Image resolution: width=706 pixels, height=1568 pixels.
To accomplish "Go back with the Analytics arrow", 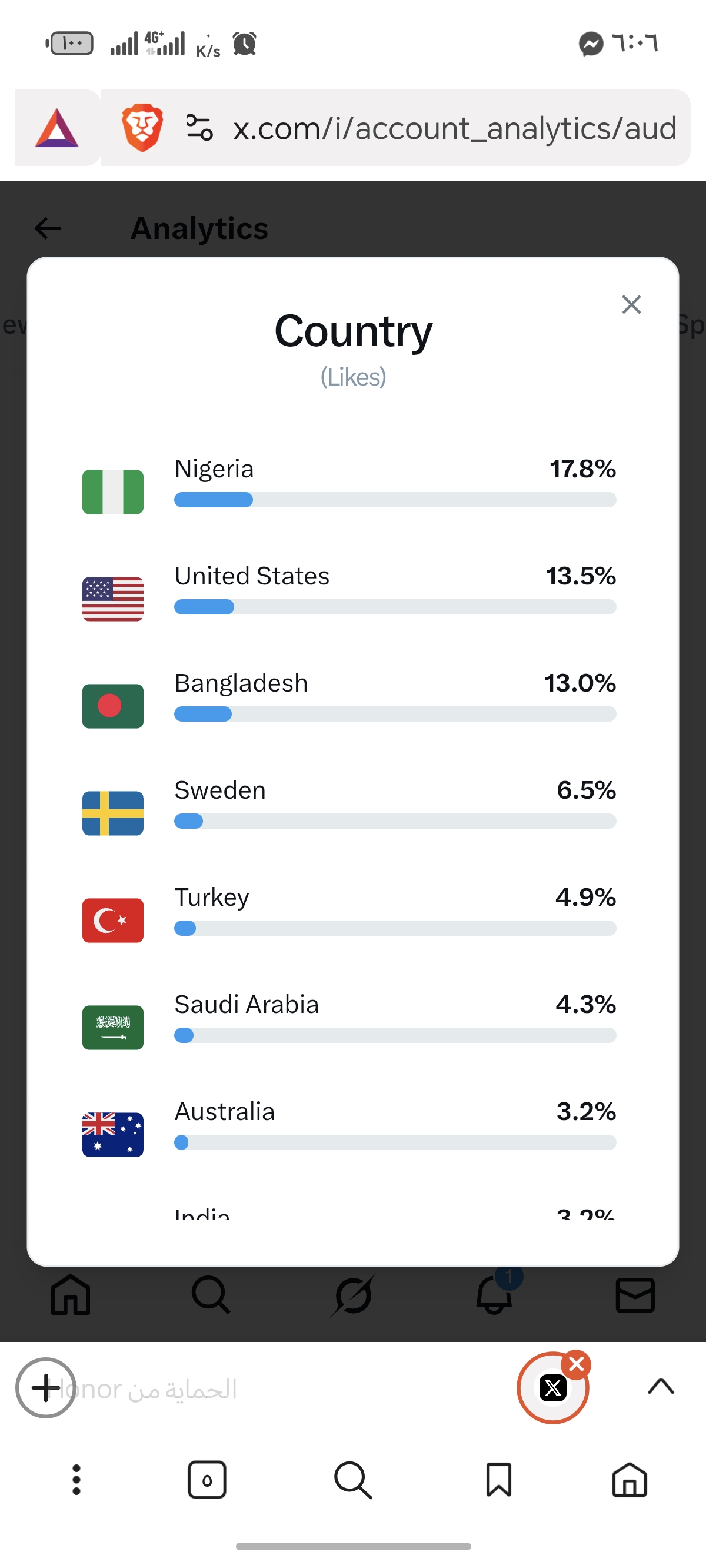I will coord(48,228).
